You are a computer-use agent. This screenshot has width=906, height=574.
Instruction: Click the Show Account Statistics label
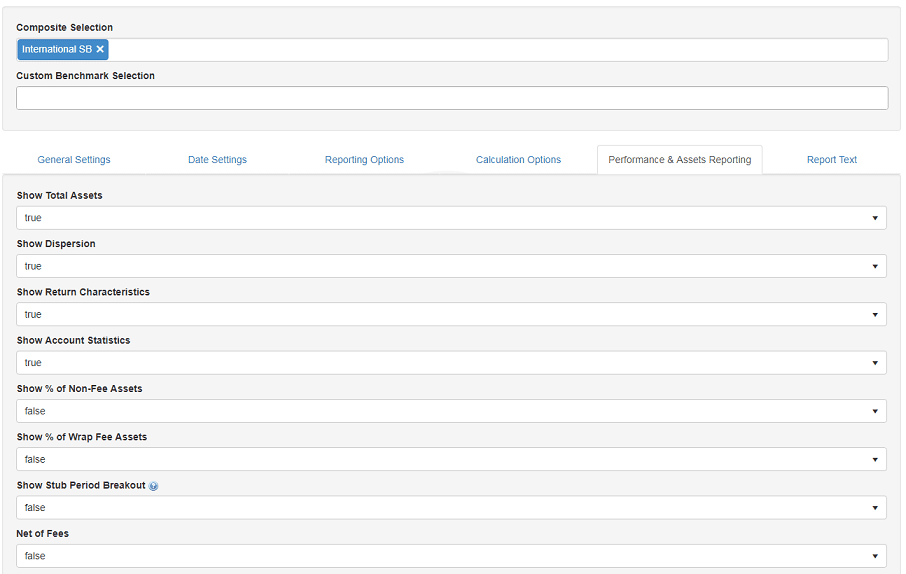click(73, 340)
